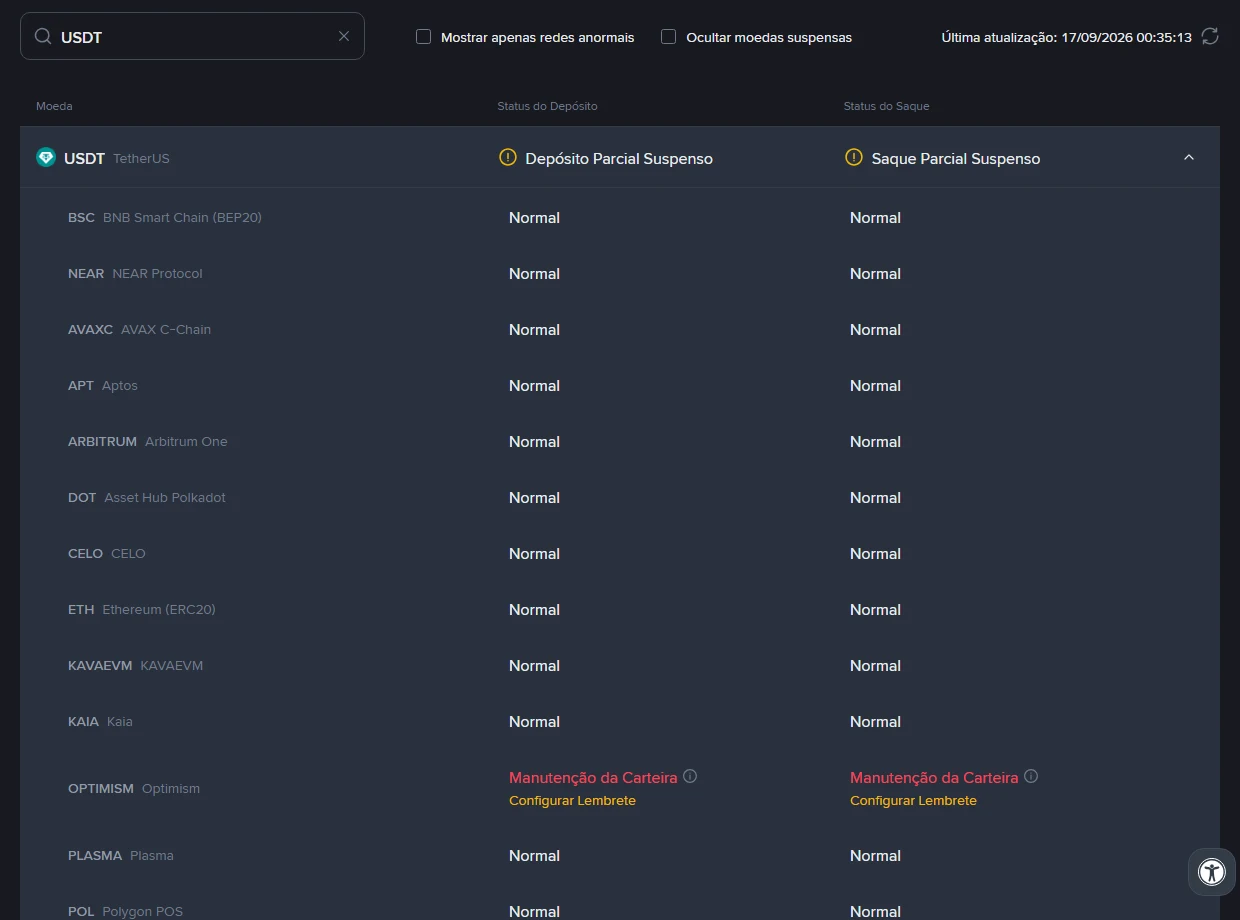The height and width of the screenshot is (920, 1240).
Task: Collapse the USDT TetherUS row
Action: tap(1189, 158)
